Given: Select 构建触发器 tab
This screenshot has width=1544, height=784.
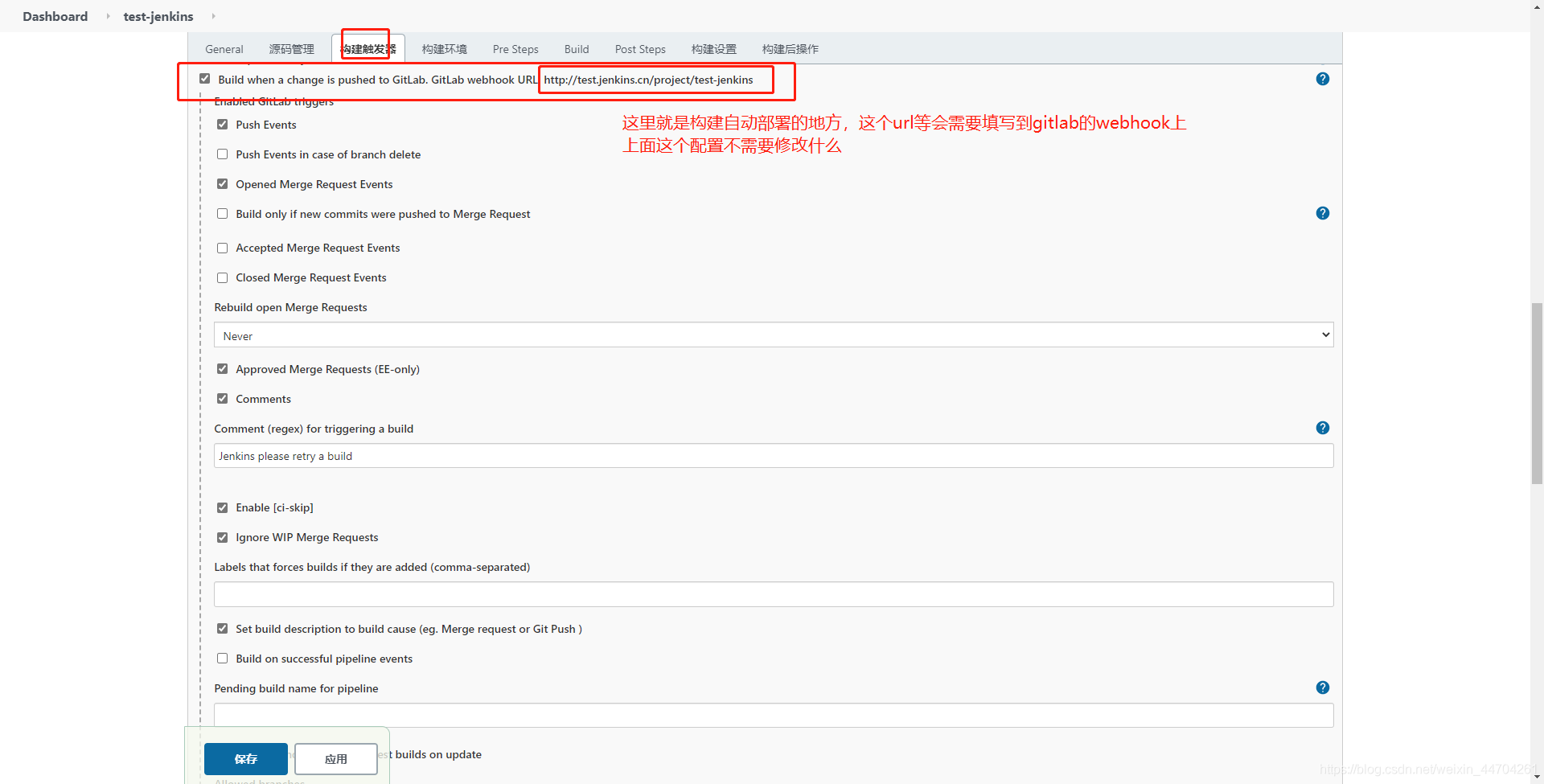Looking at the screenshot, I should click(x=368, y=49).
